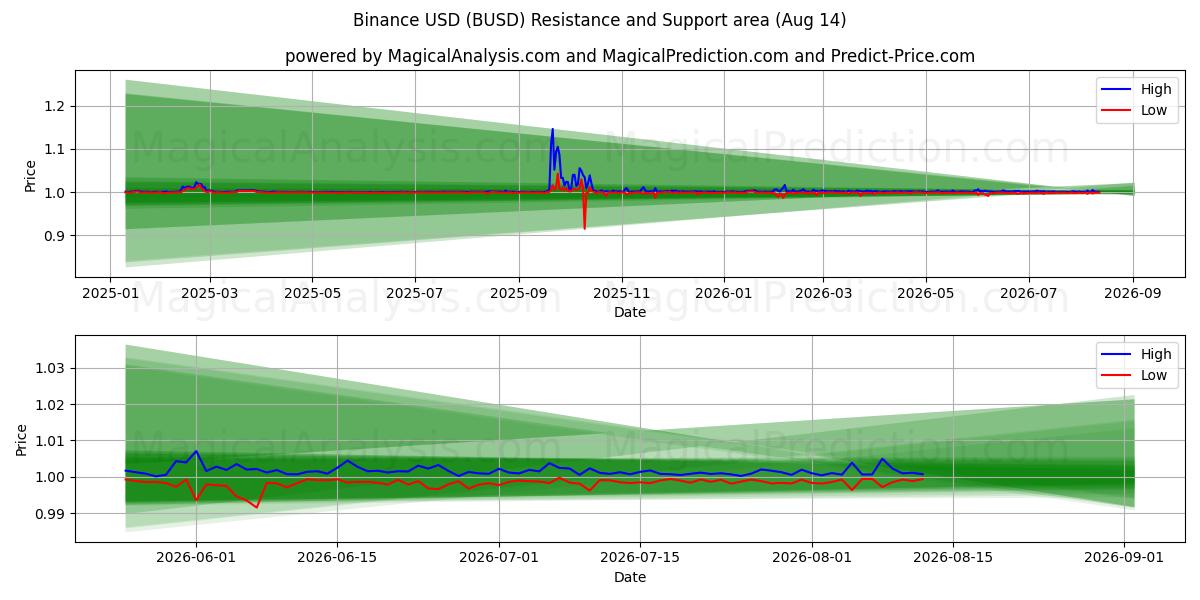Click the blue line sample in the upper legend
1200x600 pixels.
pyautogui.click(x=1117, y=90)
